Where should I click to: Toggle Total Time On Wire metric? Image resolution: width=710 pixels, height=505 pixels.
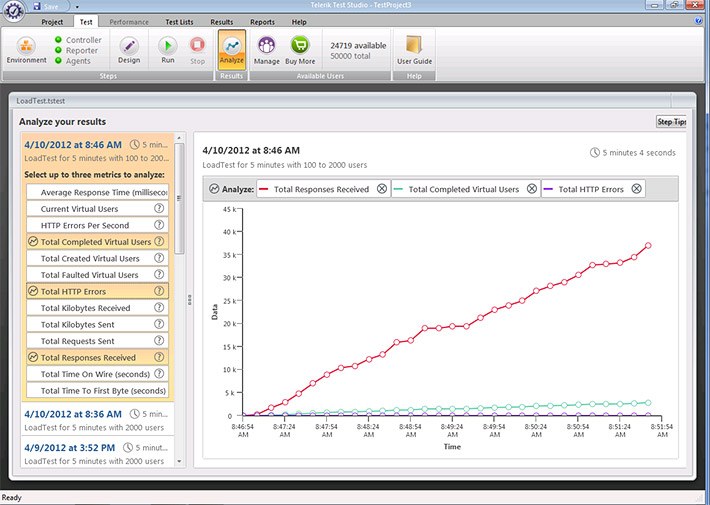coord(97,374)
